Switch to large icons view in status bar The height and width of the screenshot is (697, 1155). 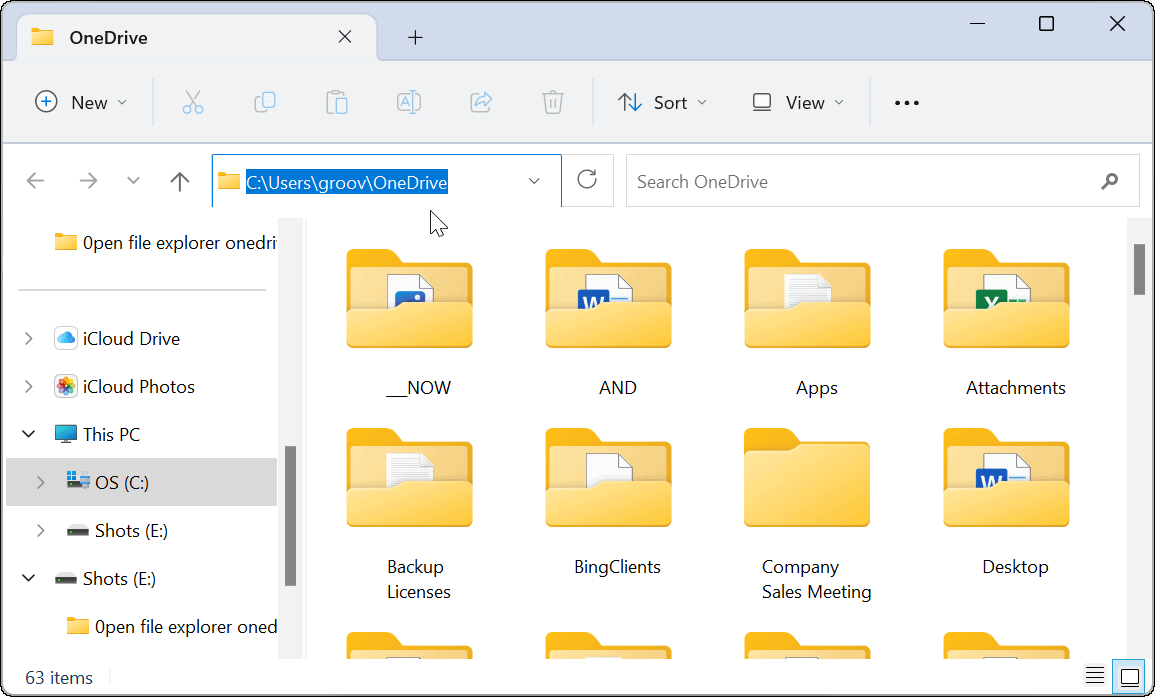pyautogui.click(x=1129, y=676)
